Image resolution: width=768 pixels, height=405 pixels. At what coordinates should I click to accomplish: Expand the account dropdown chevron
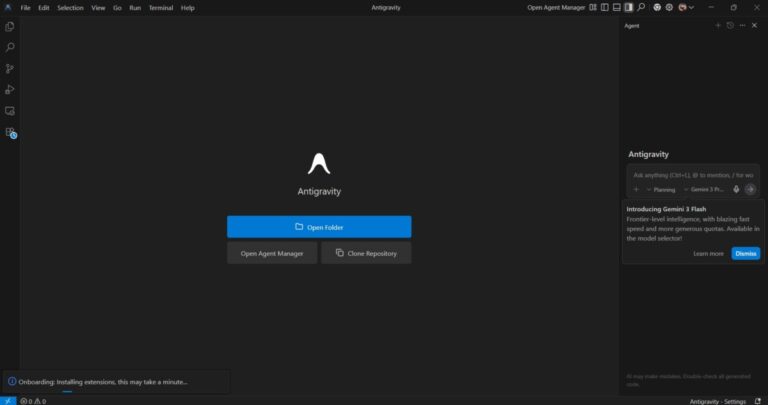[691, 7]
